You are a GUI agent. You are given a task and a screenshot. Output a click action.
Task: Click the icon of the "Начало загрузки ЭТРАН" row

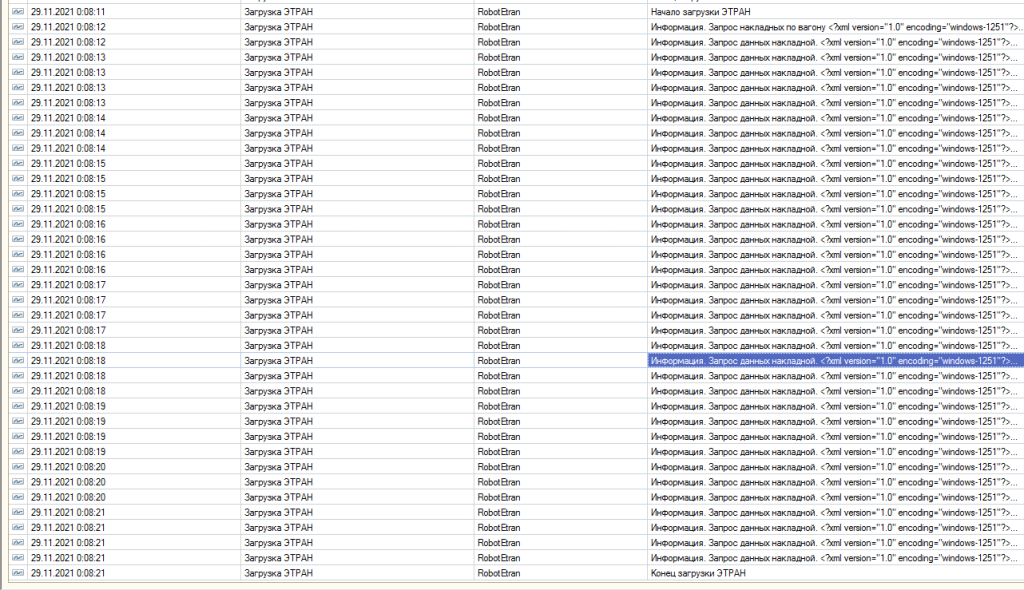click(18, 12)
